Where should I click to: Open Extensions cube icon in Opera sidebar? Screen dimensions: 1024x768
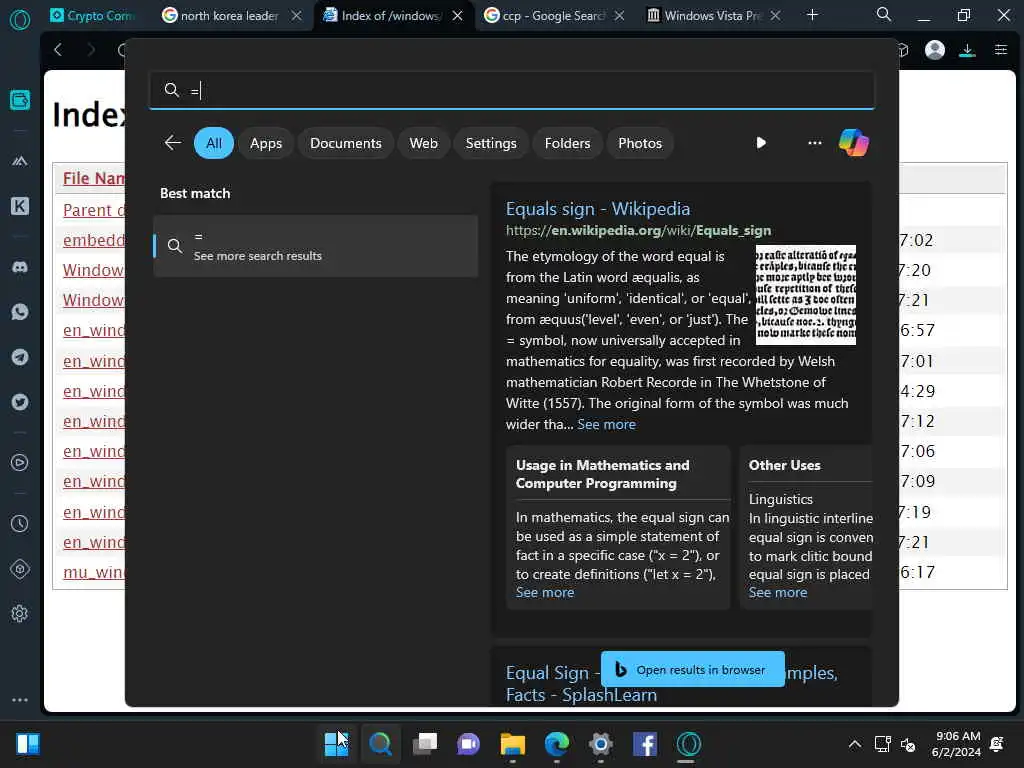[x=20, y=569]
